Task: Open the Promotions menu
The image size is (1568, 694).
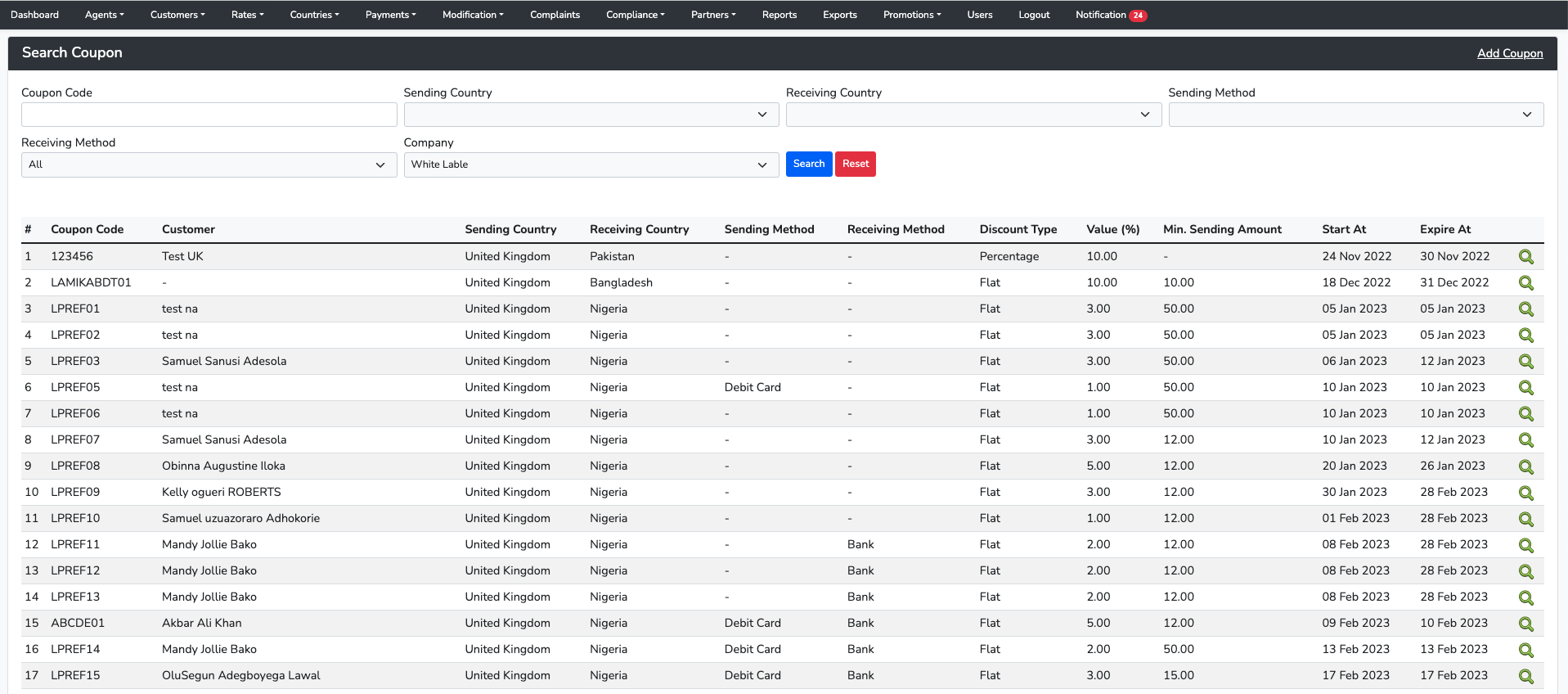Action: [x=911, y=15]
